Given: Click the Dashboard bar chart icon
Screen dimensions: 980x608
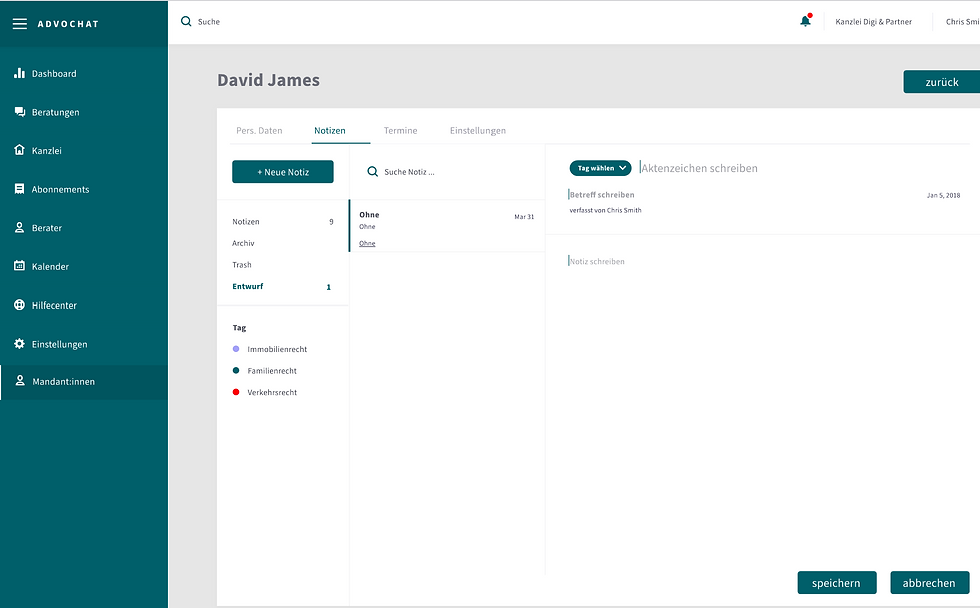Looking at the screenshot, I should [x=19, y=73].
